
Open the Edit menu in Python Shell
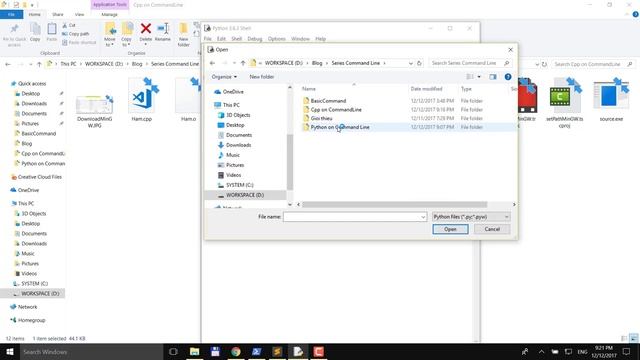[x=221, y=39]
